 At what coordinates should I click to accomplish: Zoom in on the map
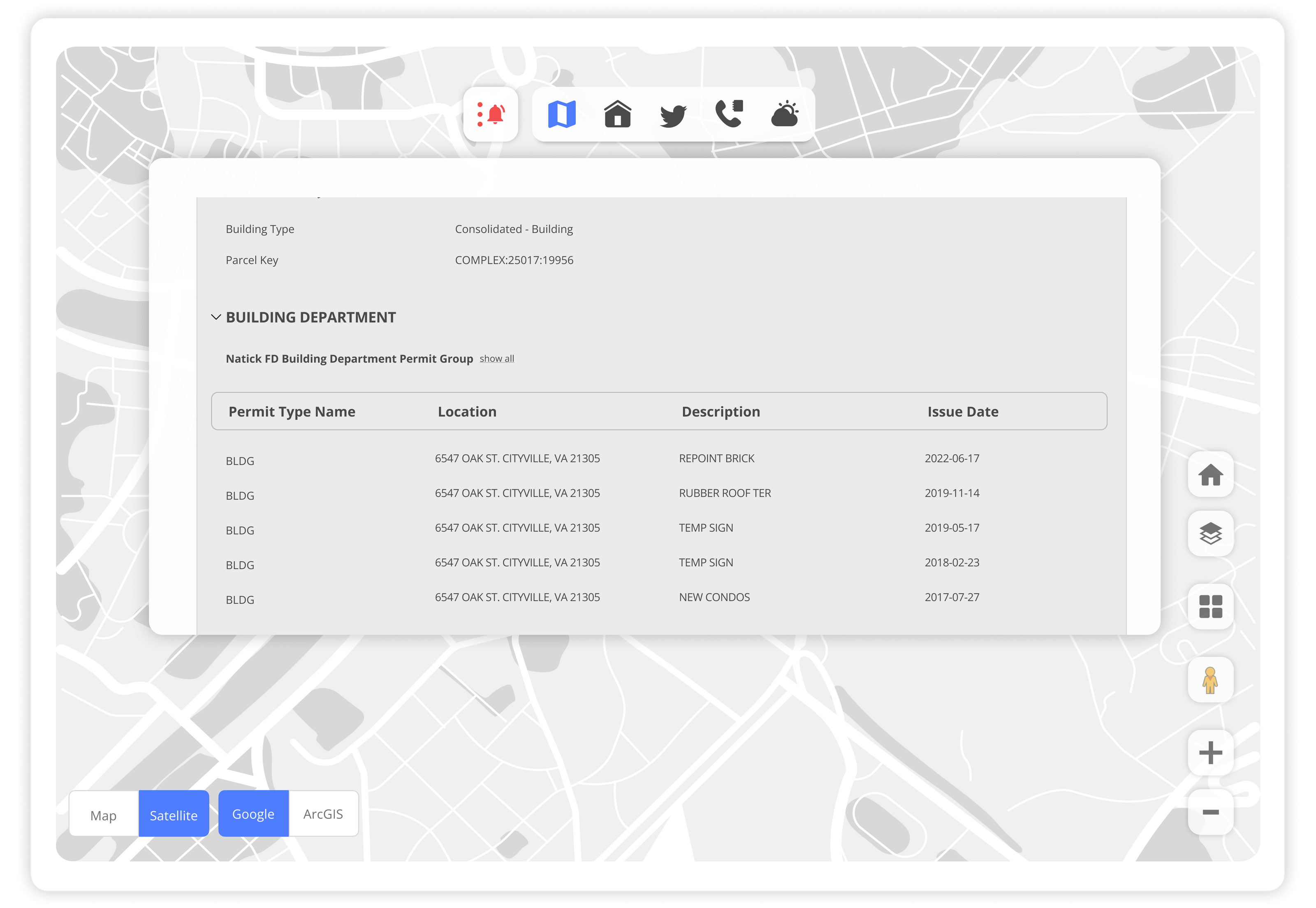[x=1210, y=752]
